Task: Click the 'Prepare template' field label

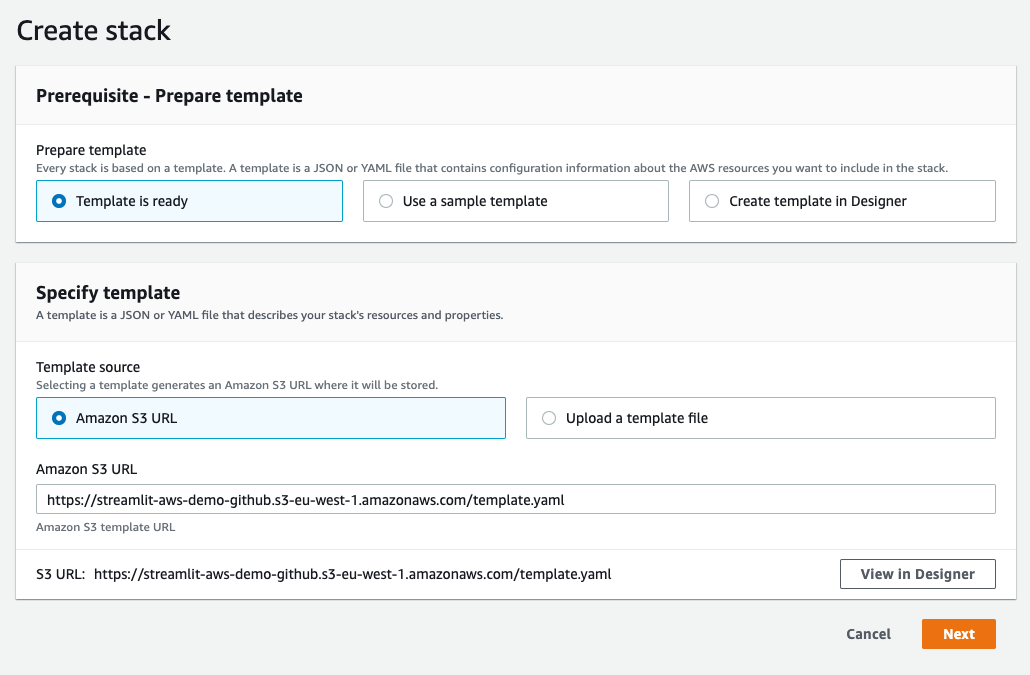Action: (x=91, y=150)
